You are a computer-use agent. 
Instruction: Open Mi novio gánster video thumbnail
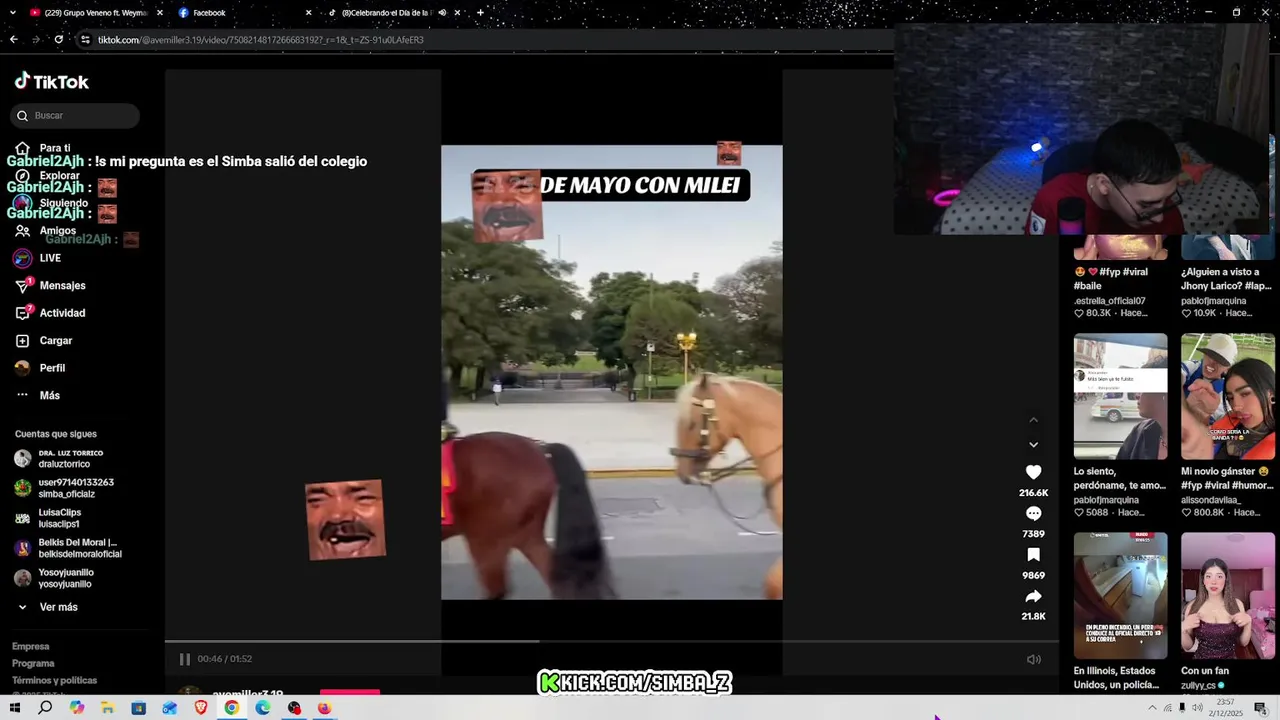1228,396
